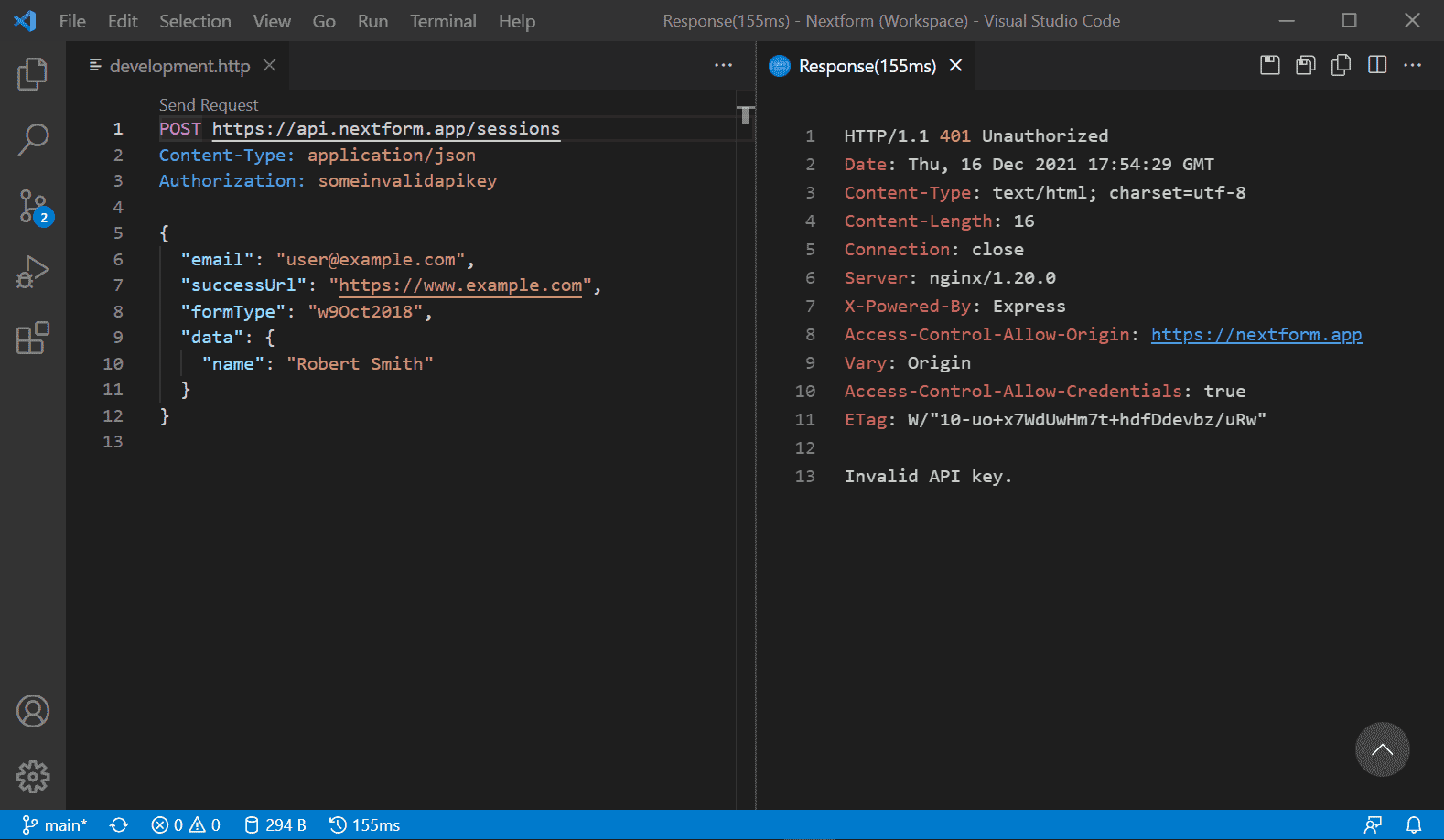Open Source Control view with badge
Viewport: 1444px width, 840px height.
pos(34,207)
